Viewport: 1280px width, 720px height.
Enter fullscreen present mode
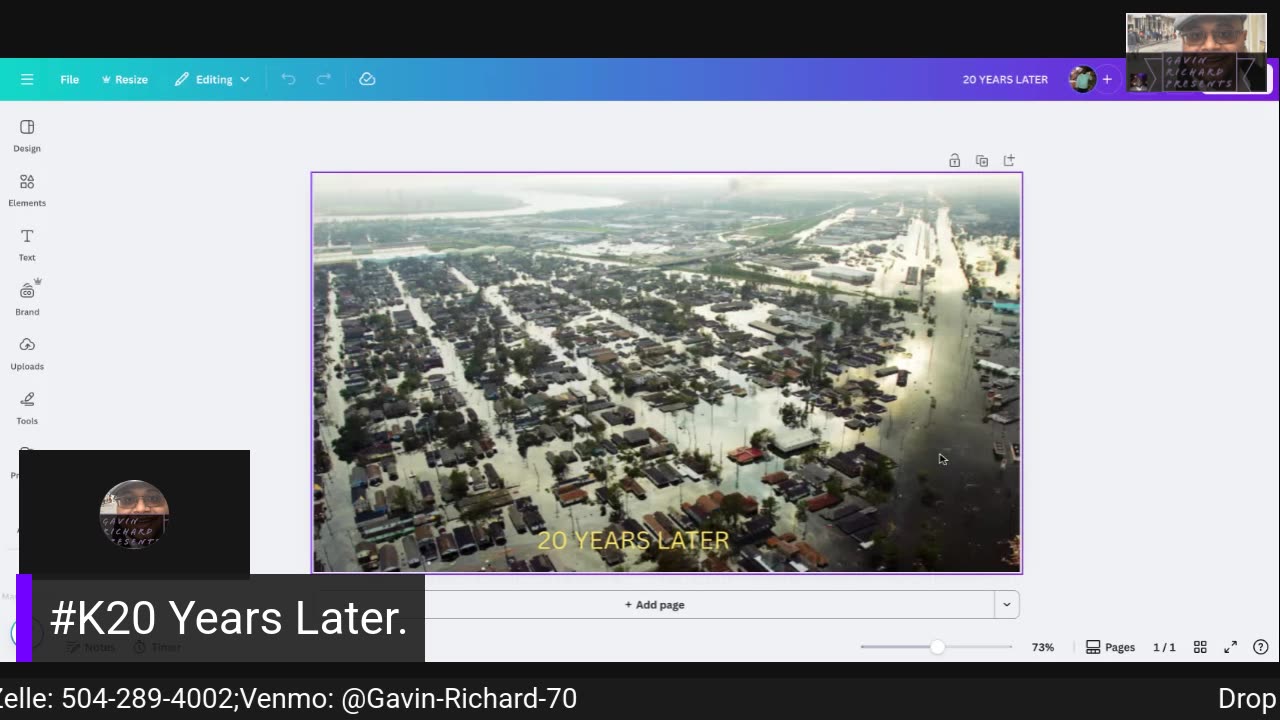(1231, 647)
